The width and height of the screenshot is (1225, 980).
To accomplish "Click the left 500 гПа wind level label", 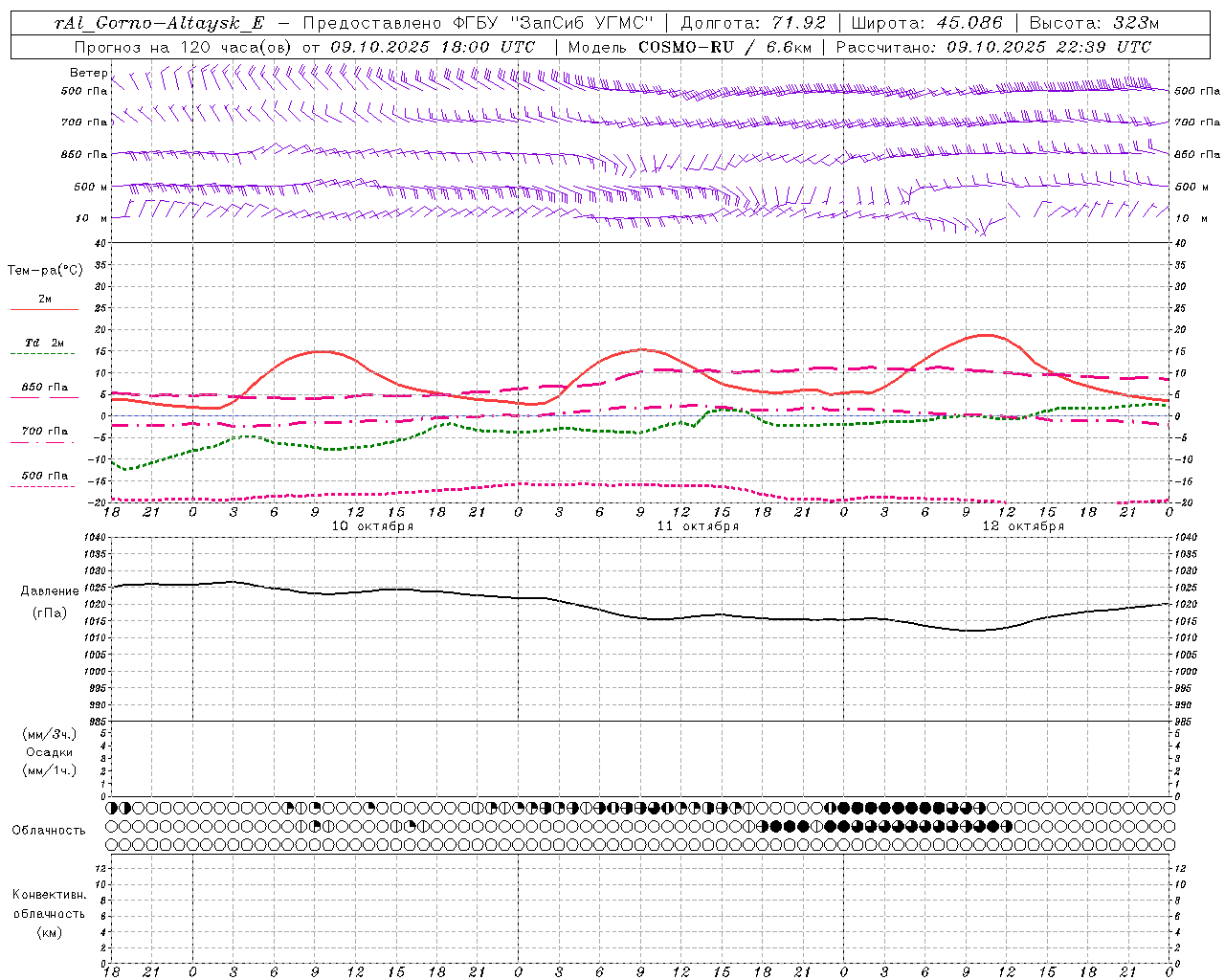I will (x=84, y=91).
